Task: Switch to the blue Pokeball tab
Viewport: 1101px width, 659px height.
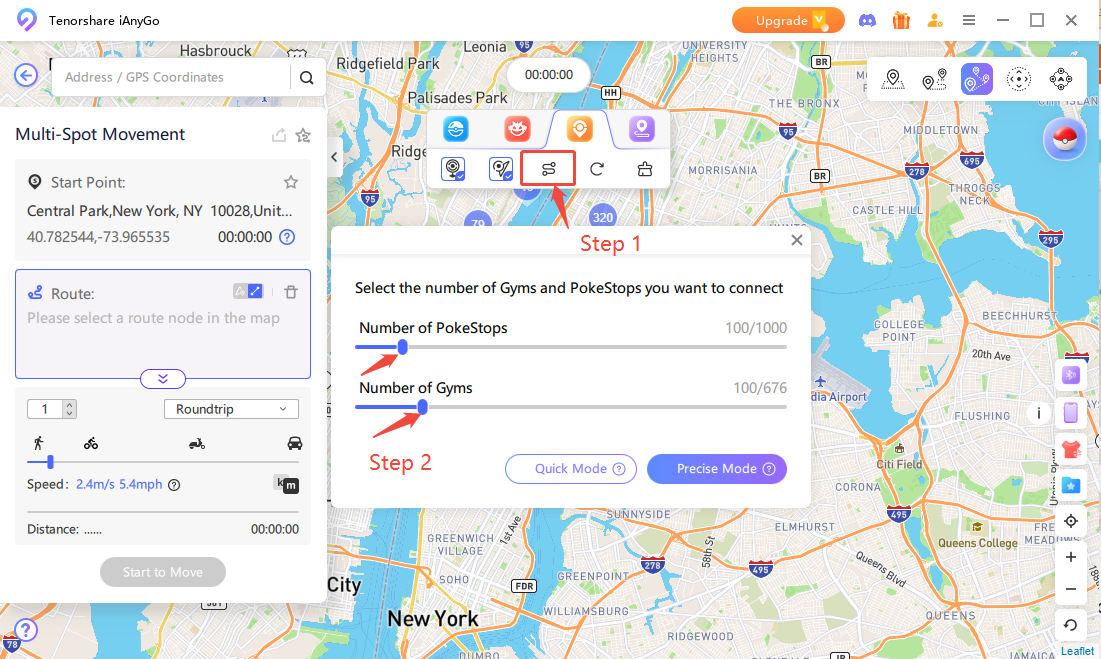Action: pos(456,129)
